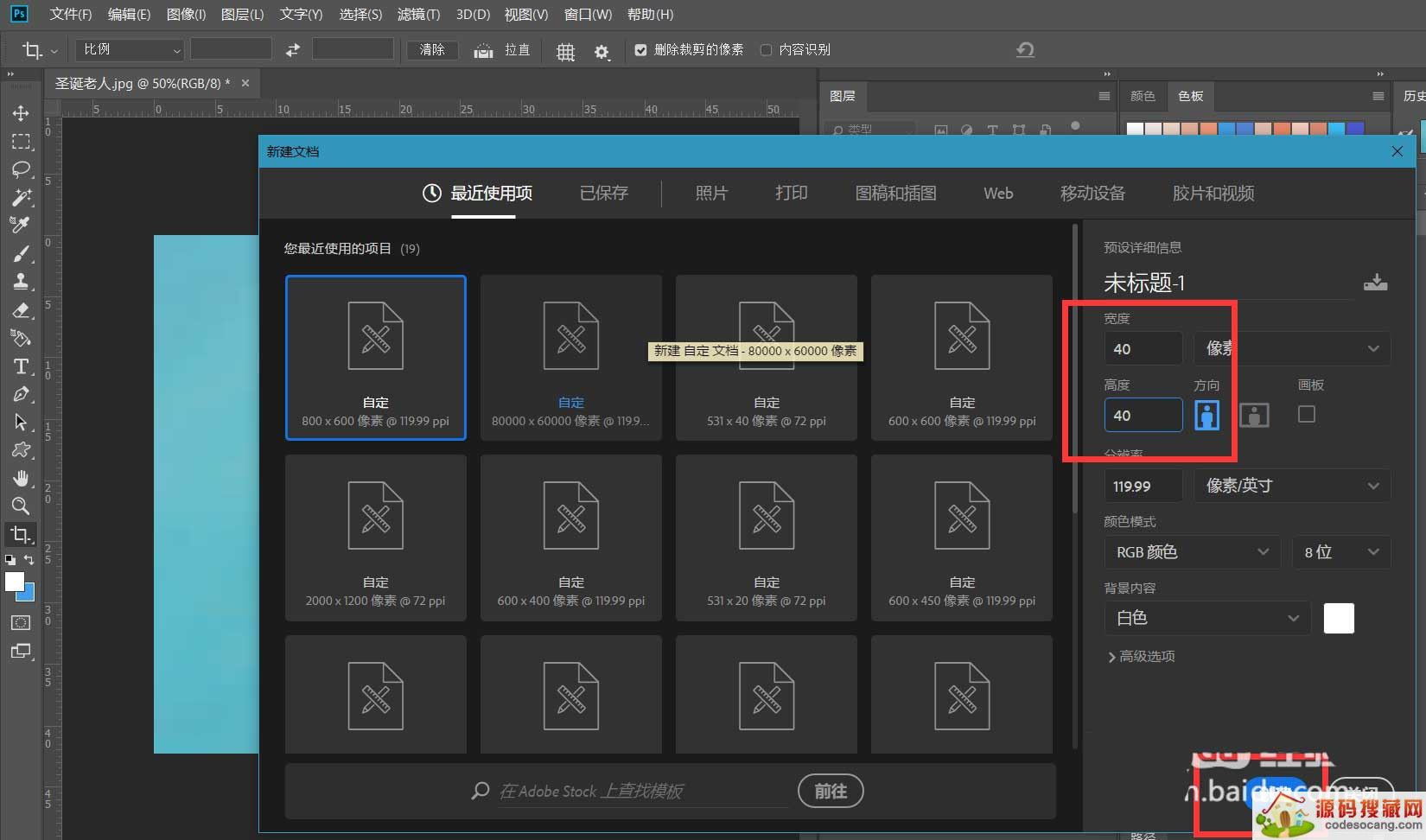
Task: Open crop settings gear menu
Action: [x=602, y=52]
